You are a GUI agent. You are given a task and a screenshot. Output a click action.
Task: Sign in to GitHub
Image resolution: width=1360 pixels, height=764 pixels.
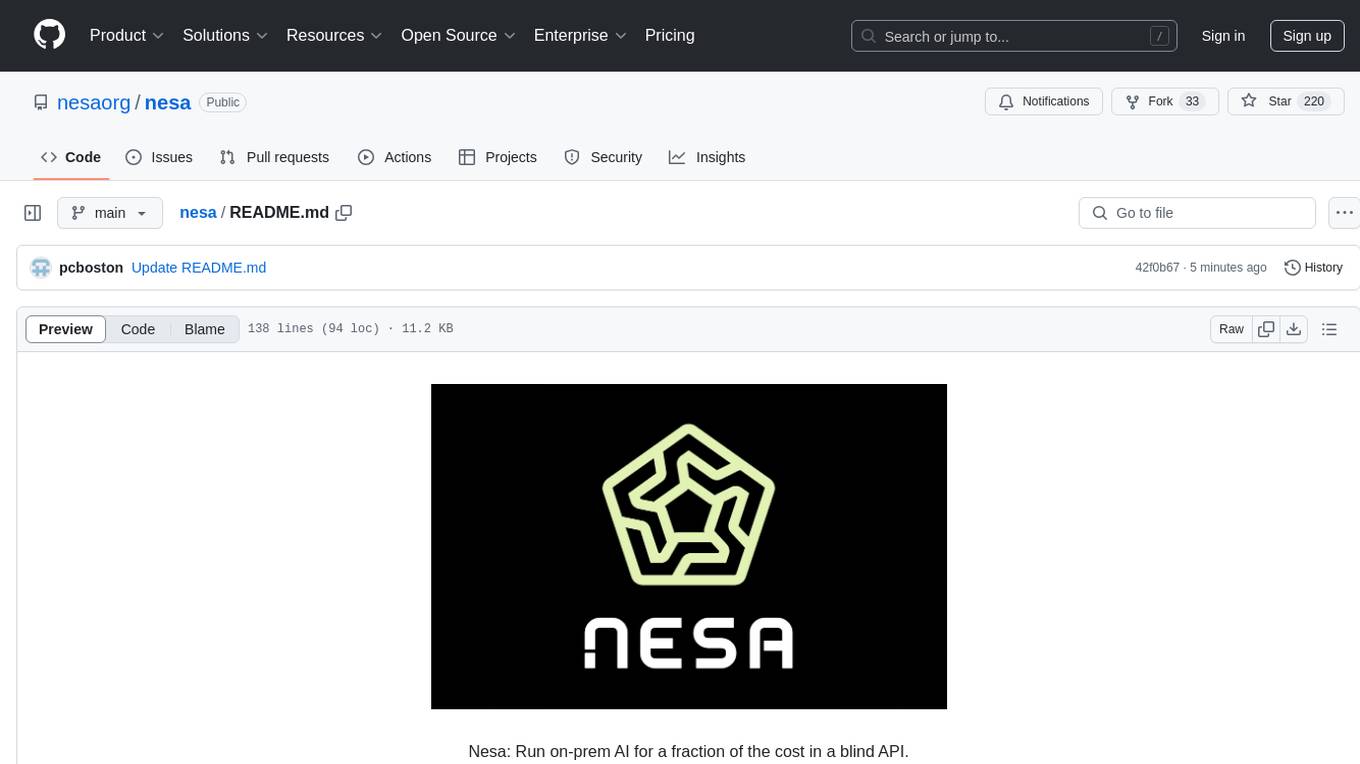coord(1223,36)
